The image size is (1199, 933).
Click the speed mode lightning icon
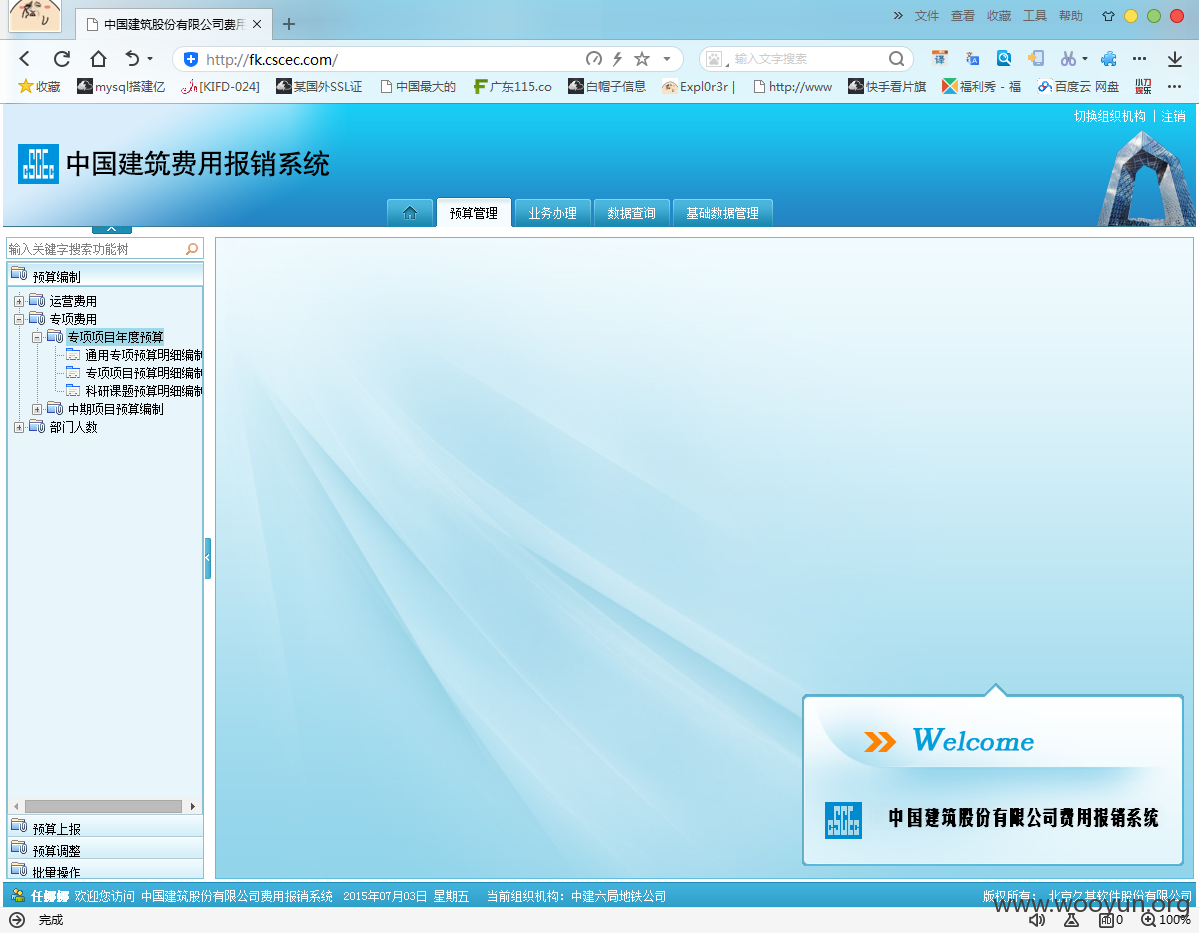coord(617,59)
